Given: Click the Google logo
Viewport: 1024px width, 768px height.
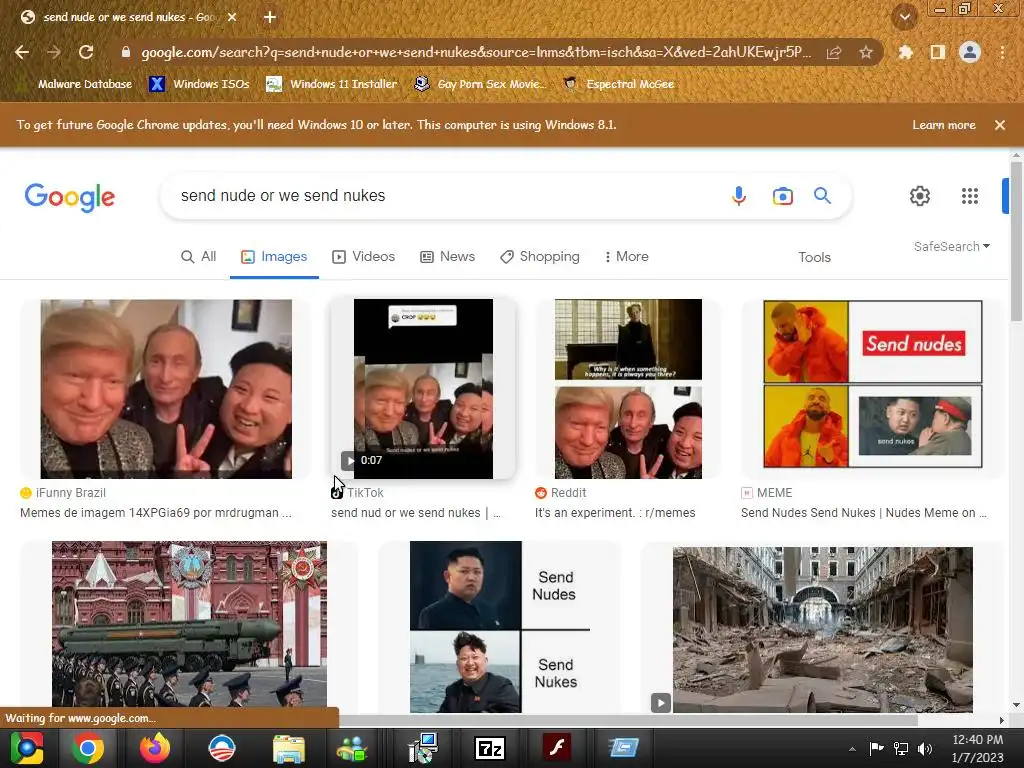Looking at the screenshot, I should tap(70, 197).
